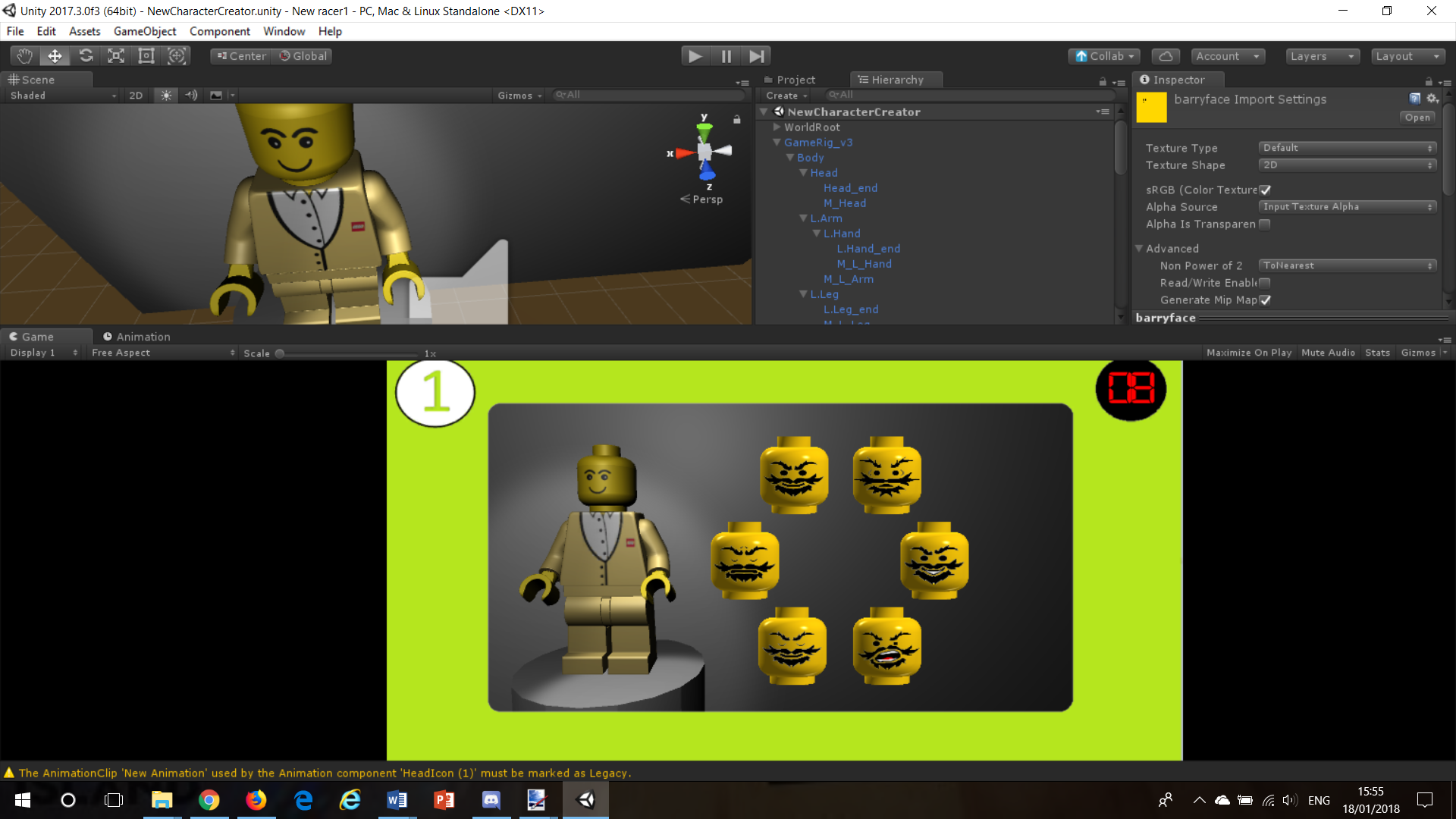Screen dimensions: 1456x819
Task: Click the Pause button
Action: [726, 55]
